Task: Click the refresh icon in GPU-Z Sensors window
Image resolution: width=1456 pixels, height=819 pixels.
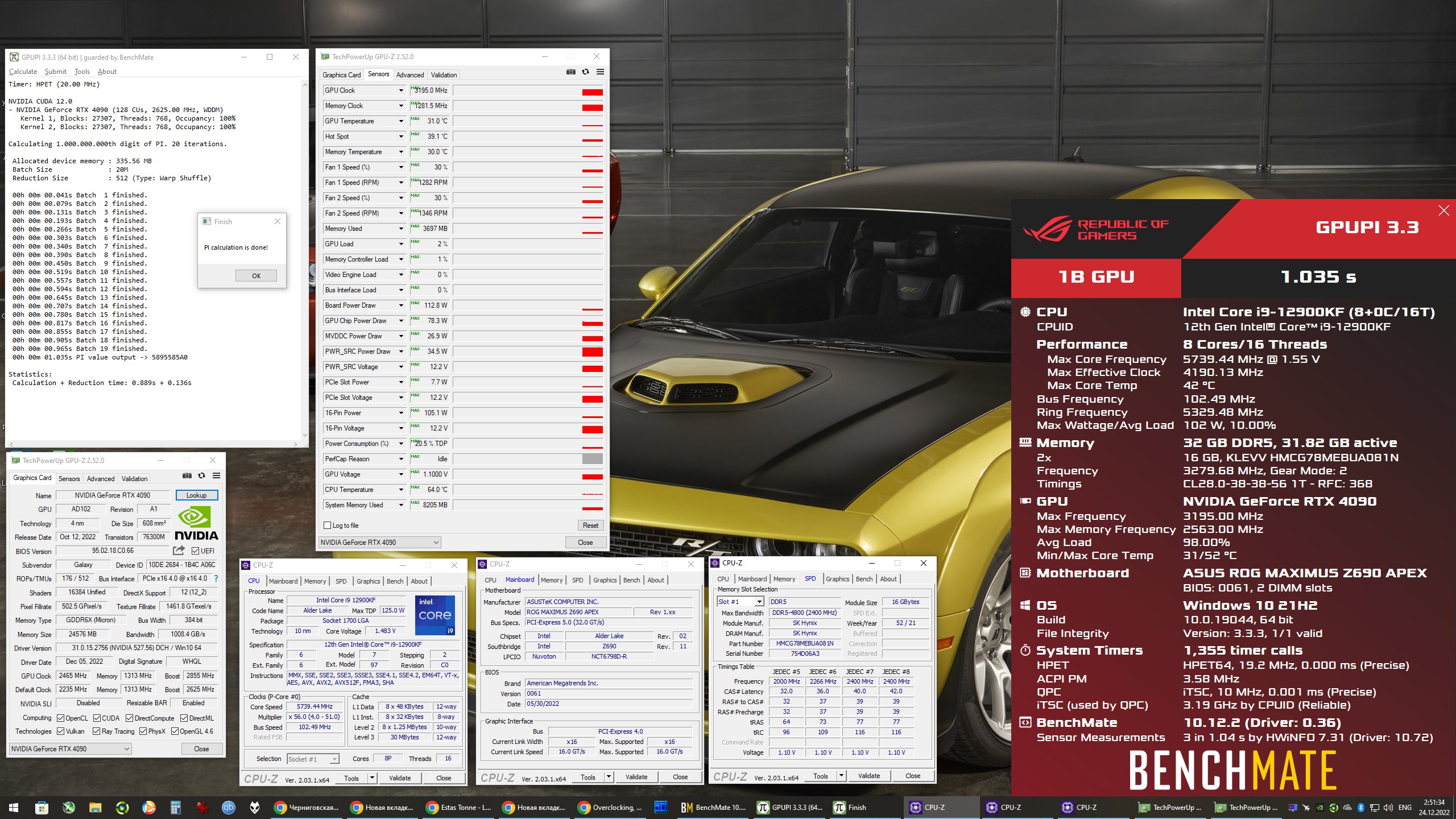Action: click(x=585, y=72)
